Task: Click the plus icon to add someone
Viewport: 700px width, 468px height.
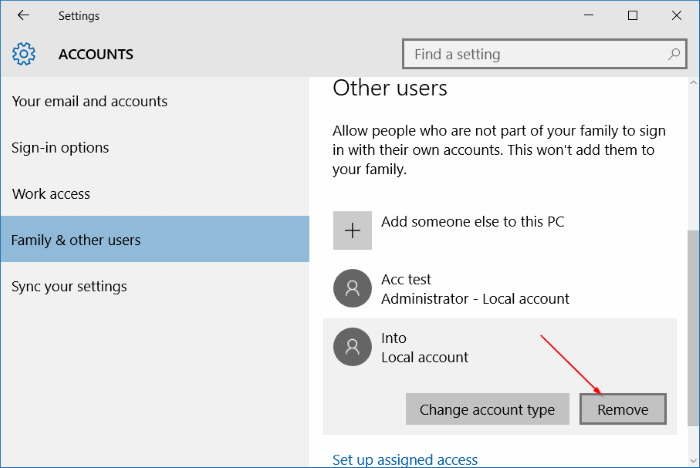Action: click(x=352, y=230)
